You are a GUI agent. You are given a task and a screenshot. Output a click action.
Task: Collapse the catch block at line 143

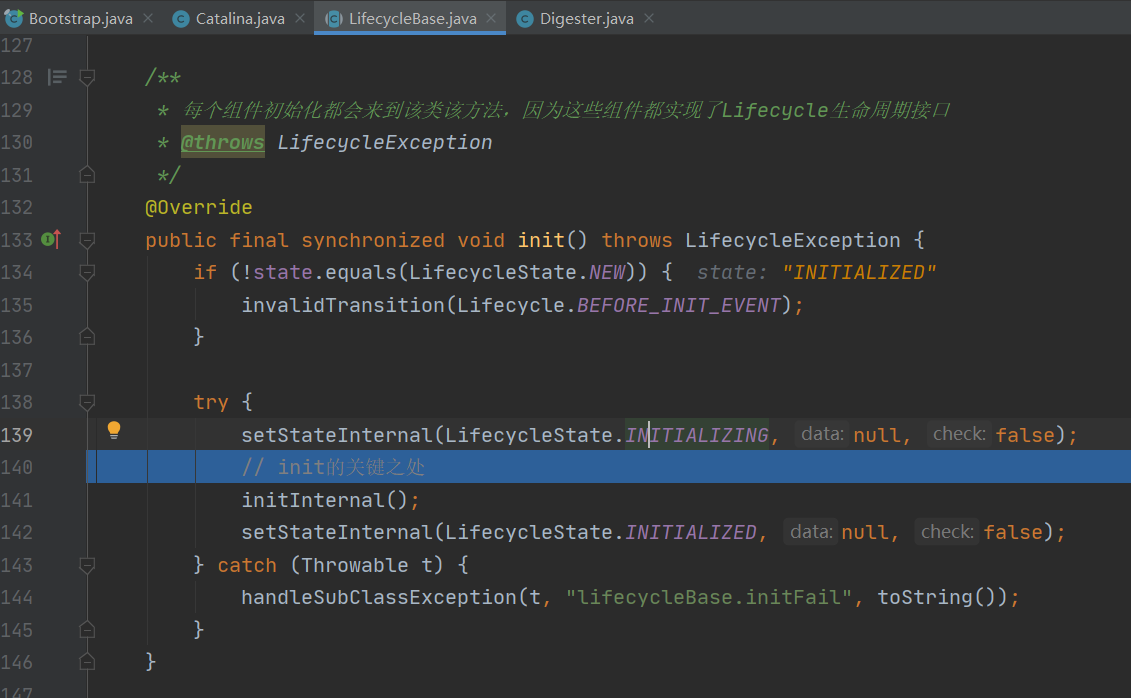pos(87,565)
